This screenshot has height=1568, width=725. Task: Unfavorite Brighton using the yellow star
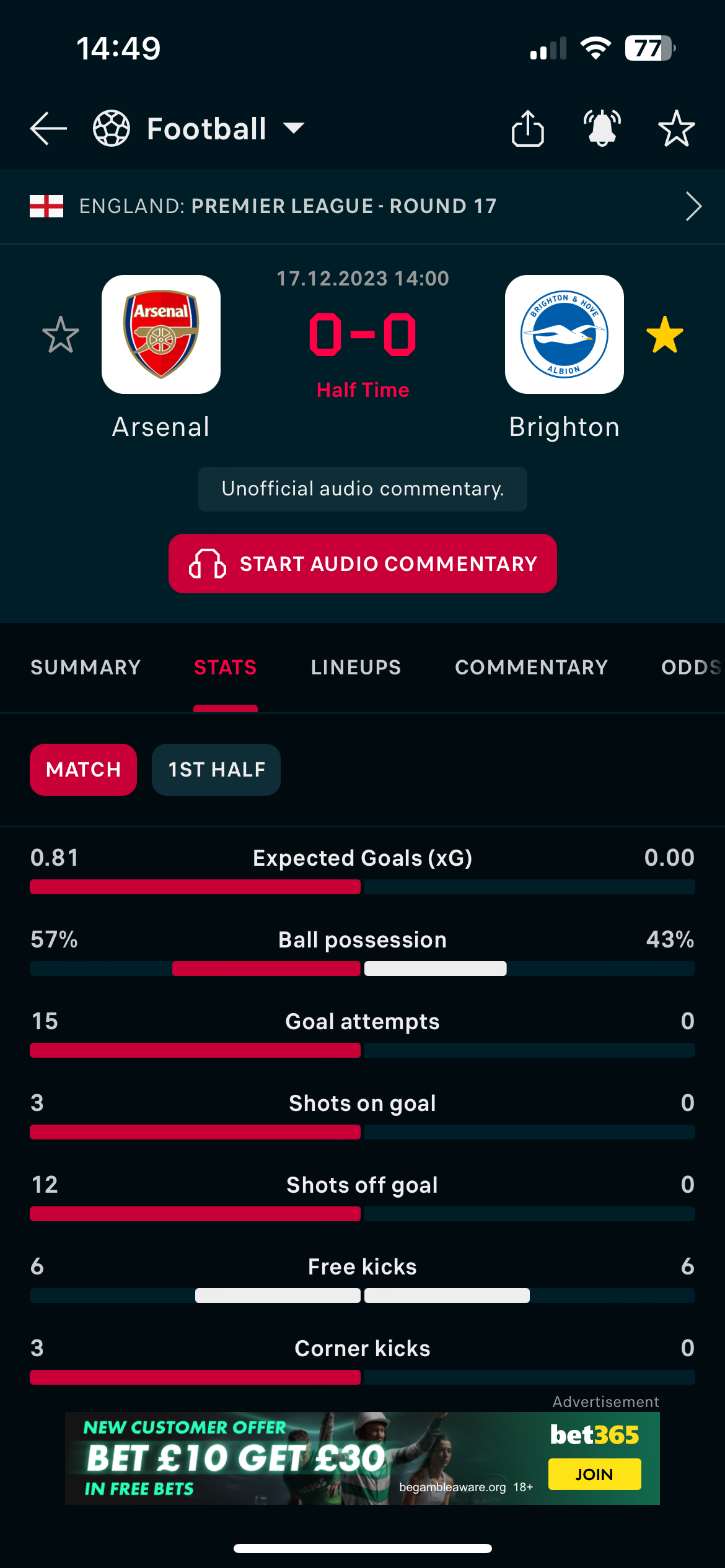(665, 335)
